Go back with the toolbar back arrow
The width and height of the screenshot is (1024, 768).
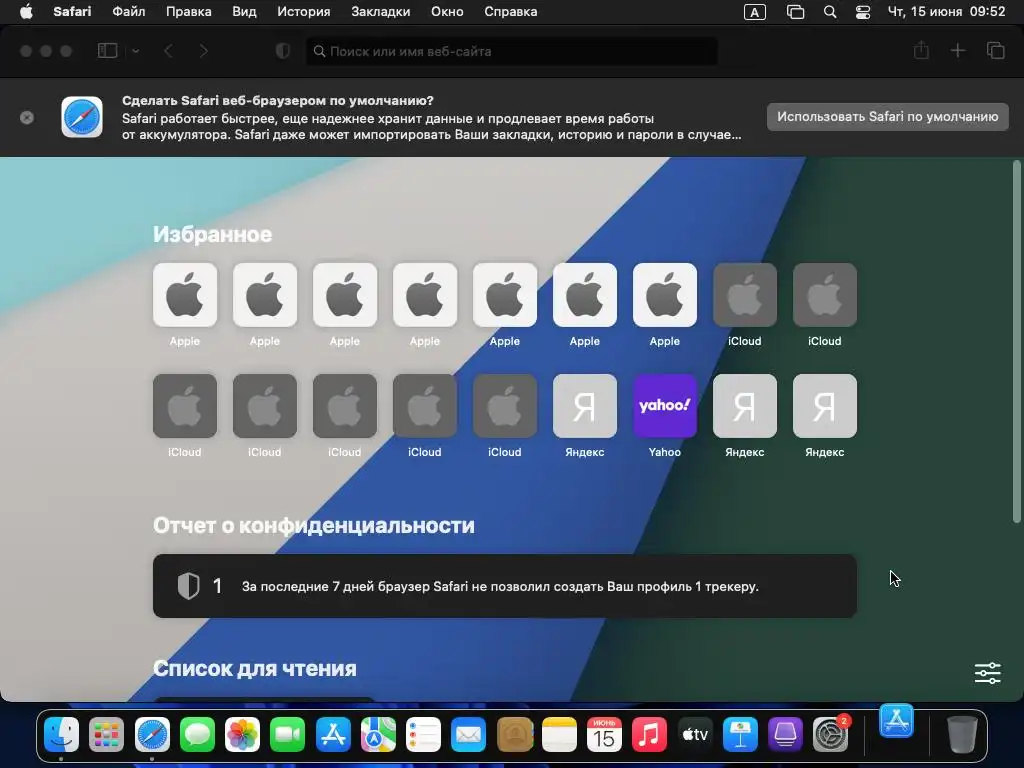pyautogui.click(x=168, y=51)
